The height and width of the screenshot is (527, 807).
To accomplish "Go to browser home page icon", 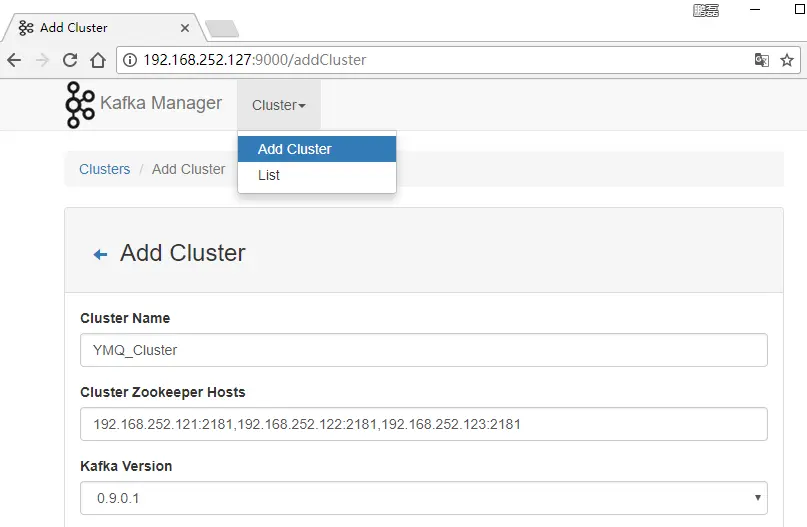I will tap(98, 60).
